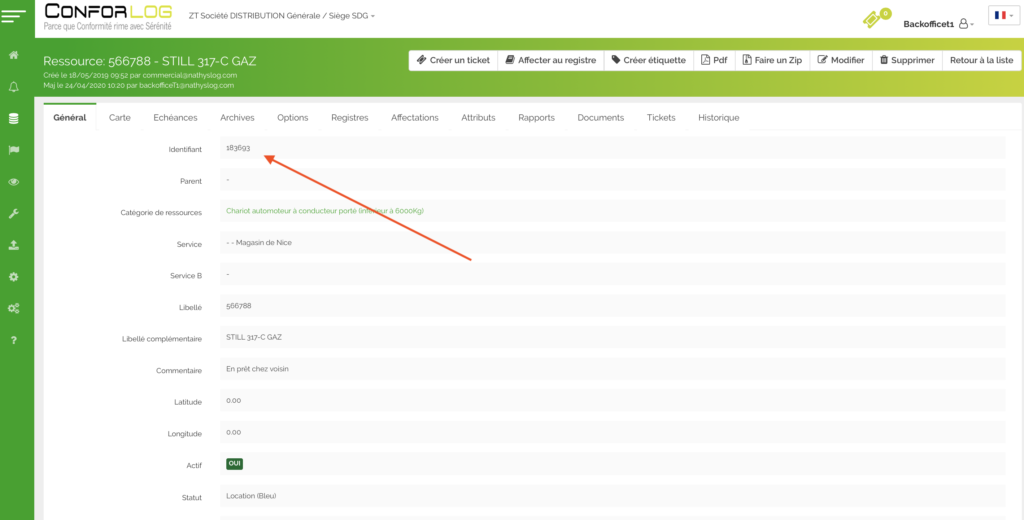This screenshot has height=520, width=1024.
Task: Open the wrench tools sidebar icon
Action: pyautogui.click(x=14, y=213)
